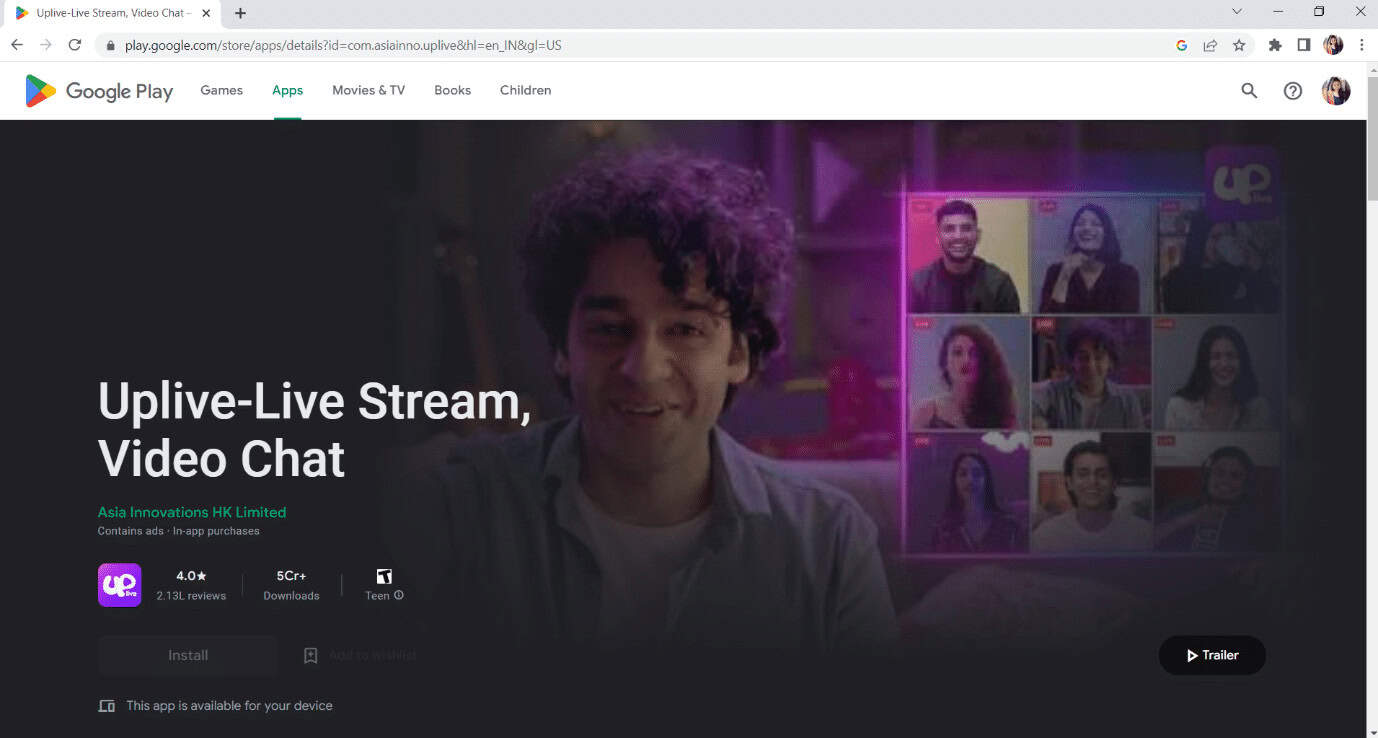Play the Uplive trailer
1378x738 pixels.
[1212, 655]
